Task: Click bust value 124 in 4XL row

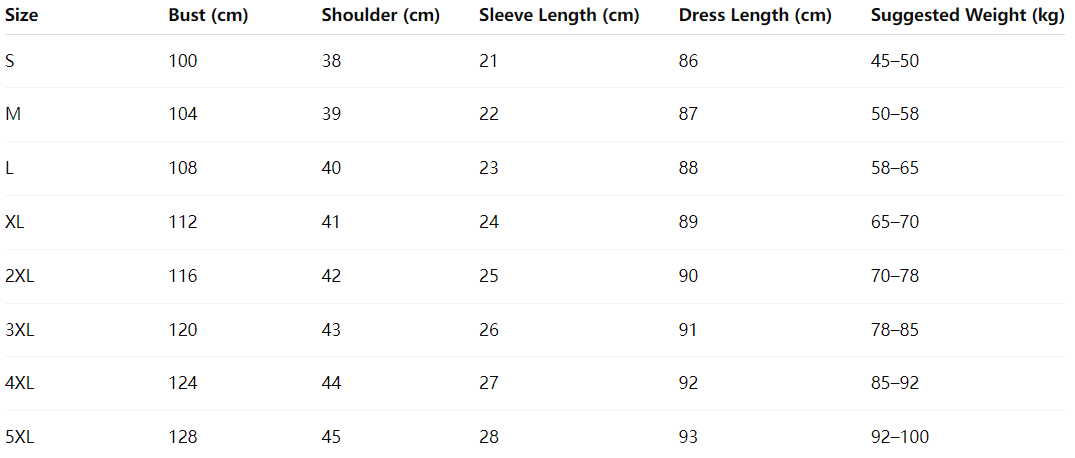Action: click(183, 383)
